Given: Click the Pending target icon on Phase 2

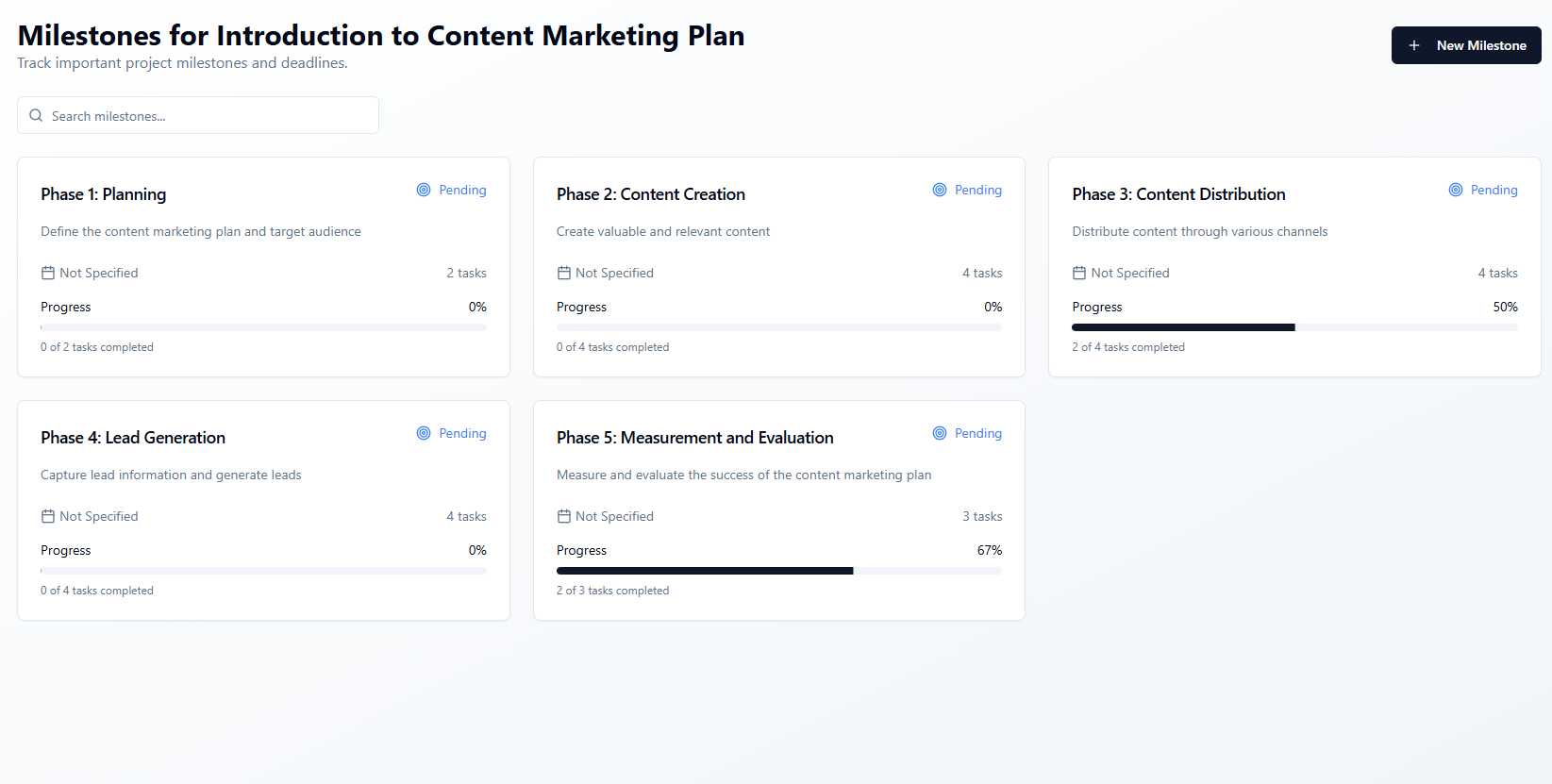Looking at the screenshot, I should (x=940, y=190).
